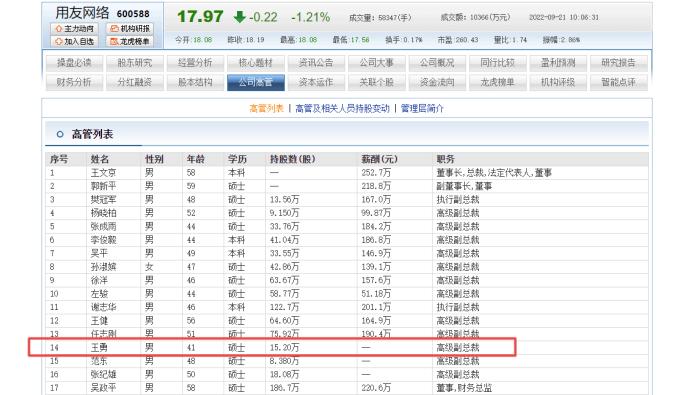Go to 分红融资 tab
Image resolution: width=692 pixels, height=395 pixels.
click(135, 83)
